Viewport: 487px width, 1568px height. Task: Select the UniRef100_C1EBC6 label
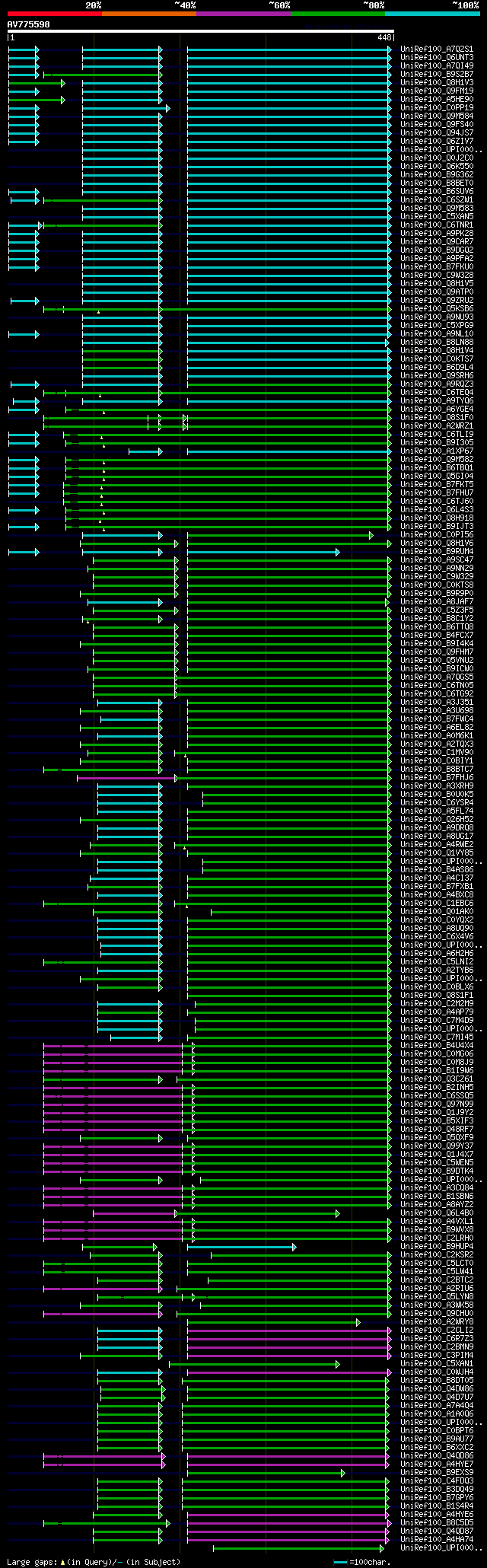437,903
